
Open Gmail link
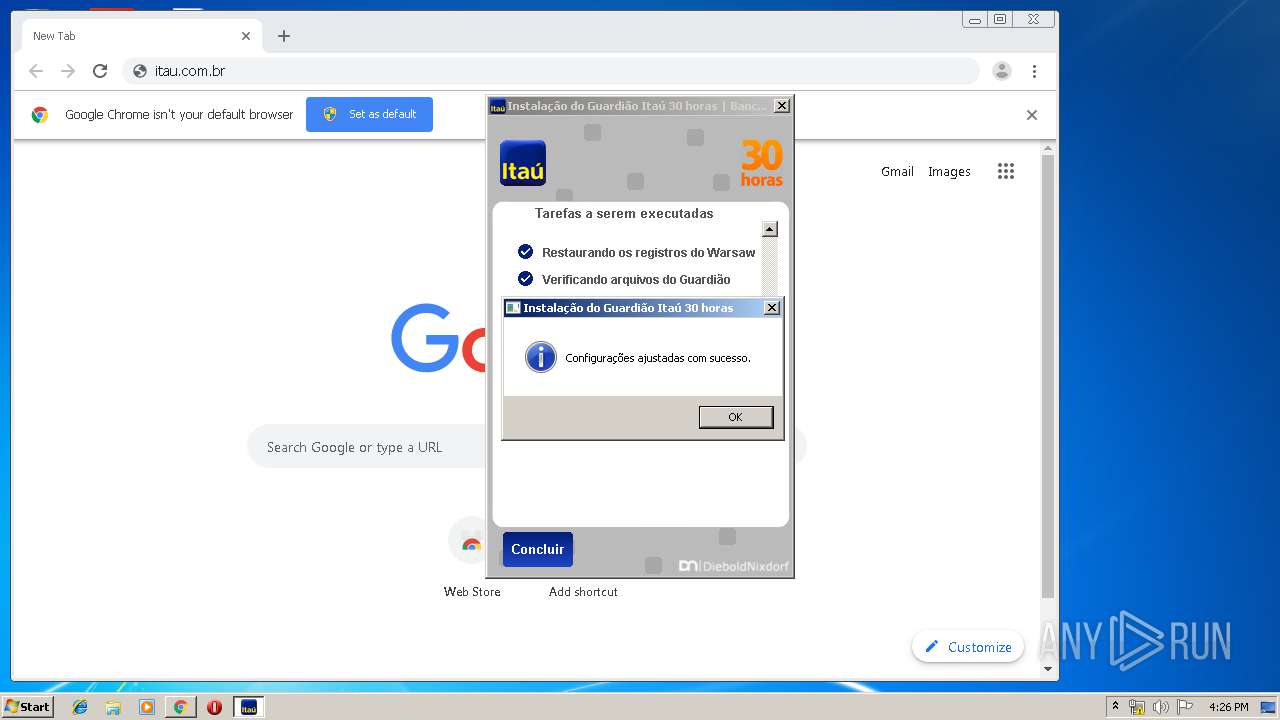[x=897, y=171]
